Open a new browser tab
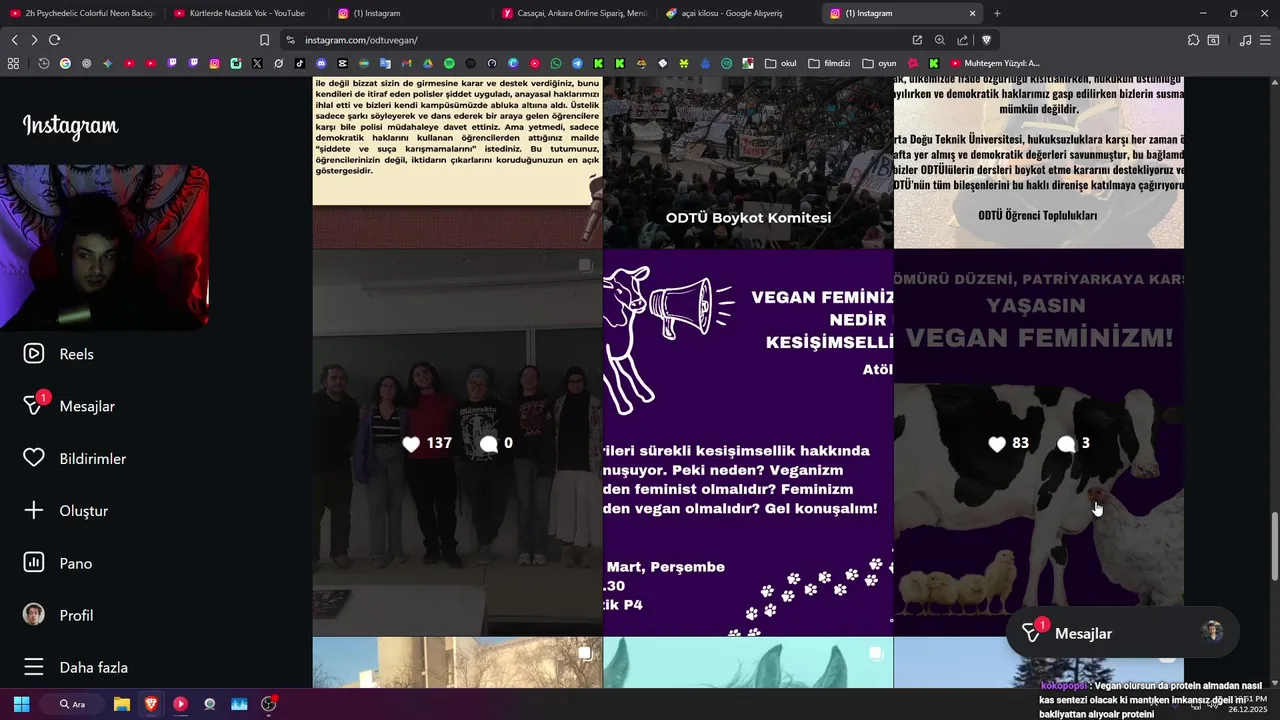This screenshot has height=720, width=1280. point(997,13)
